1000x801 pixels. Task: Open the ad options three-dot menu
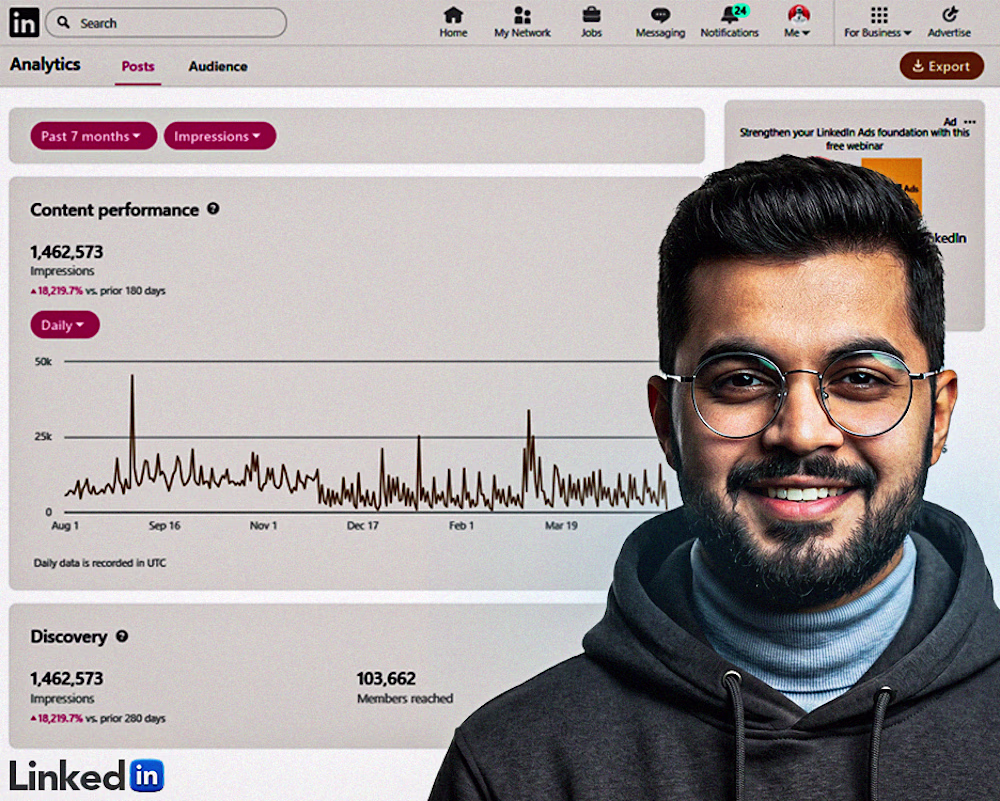[969, 122]
